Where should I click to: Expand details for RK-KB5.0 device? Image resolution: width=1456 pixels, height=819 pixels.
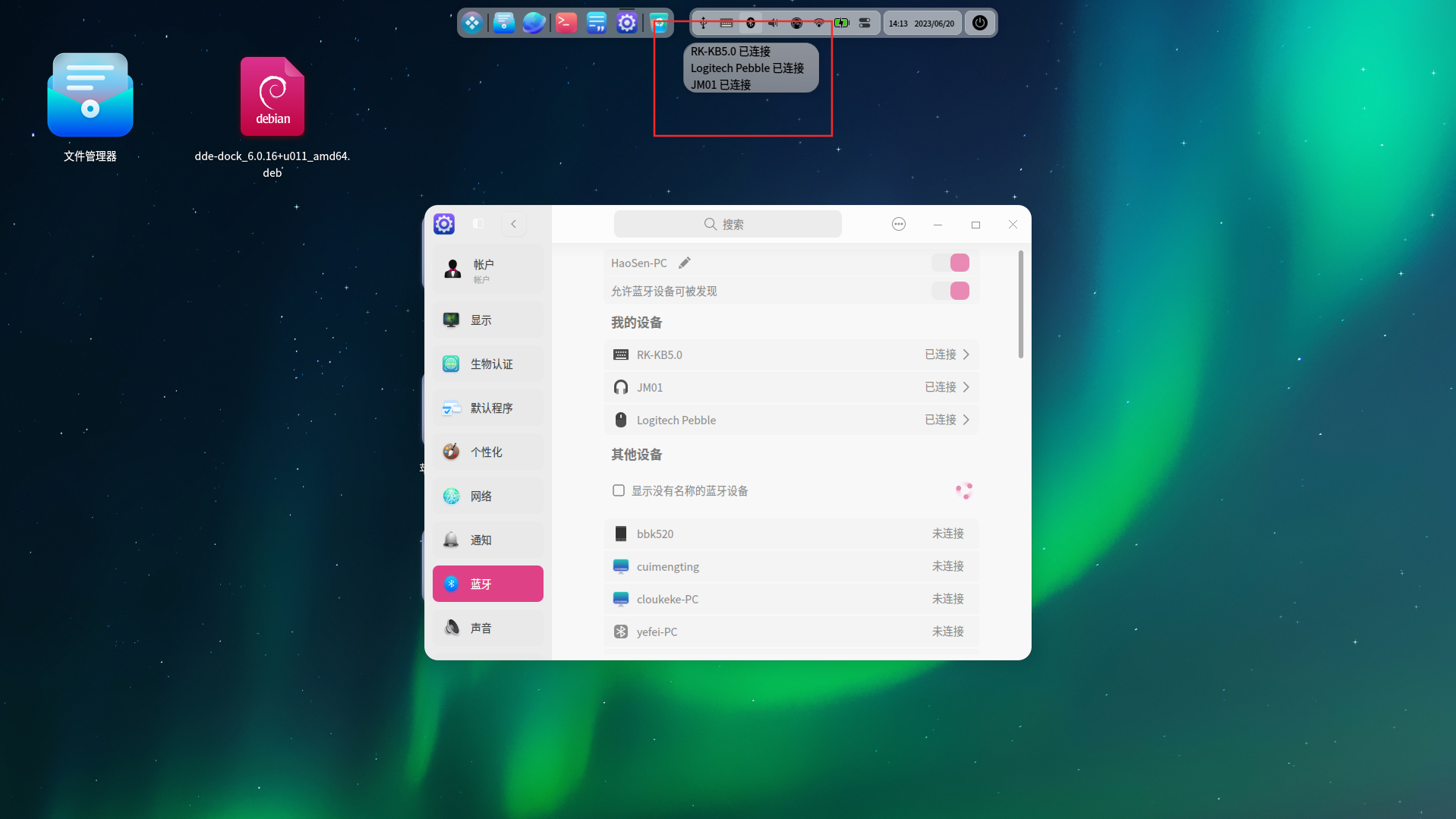pyautogui.click(x=965, y=354)
